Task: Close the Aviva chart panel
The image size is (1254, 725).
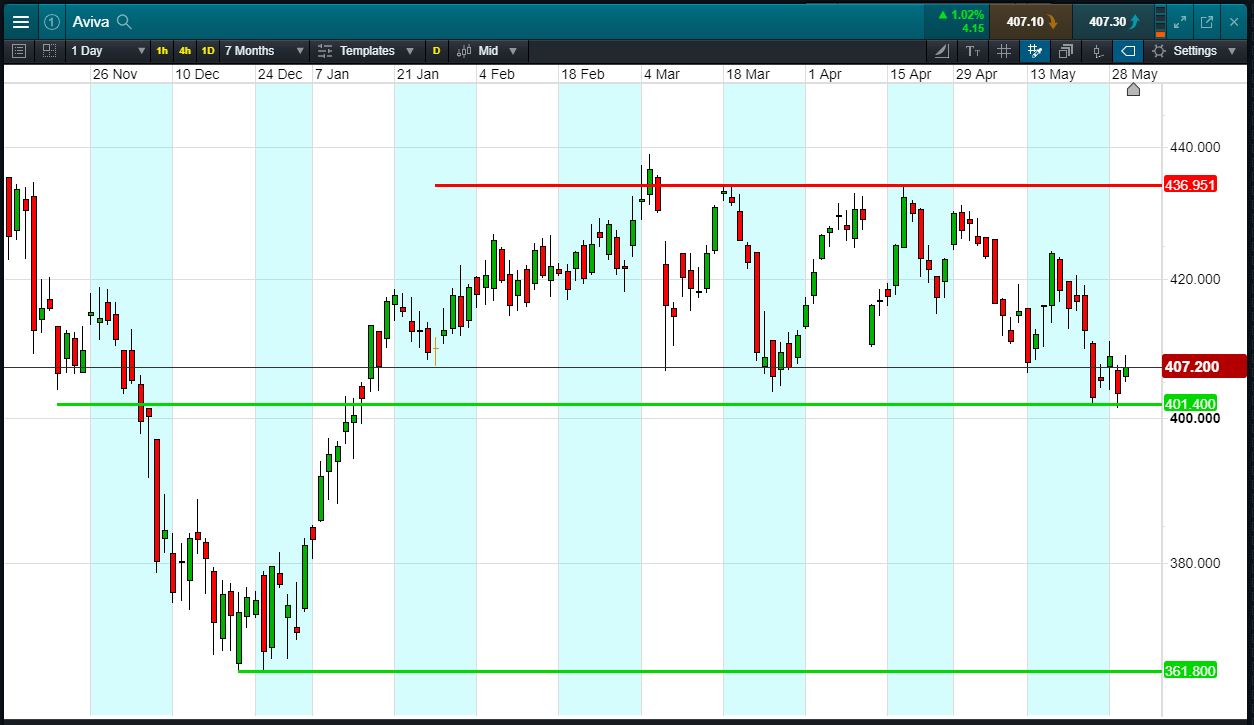Action: [1234, 21]
